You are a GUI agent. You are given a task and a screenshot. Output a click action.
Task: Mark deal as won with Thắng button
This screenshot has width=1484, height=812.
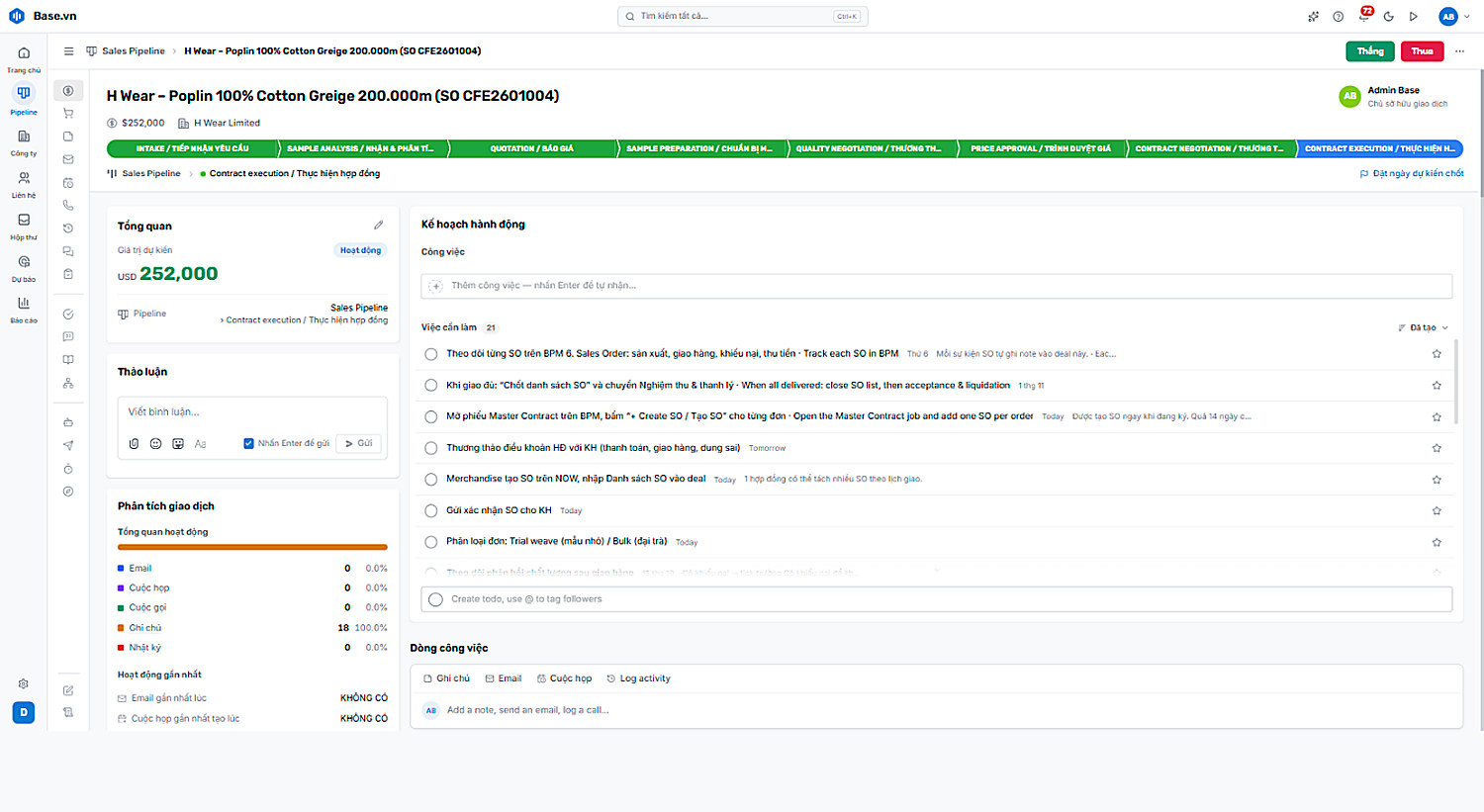point(1370,51)
